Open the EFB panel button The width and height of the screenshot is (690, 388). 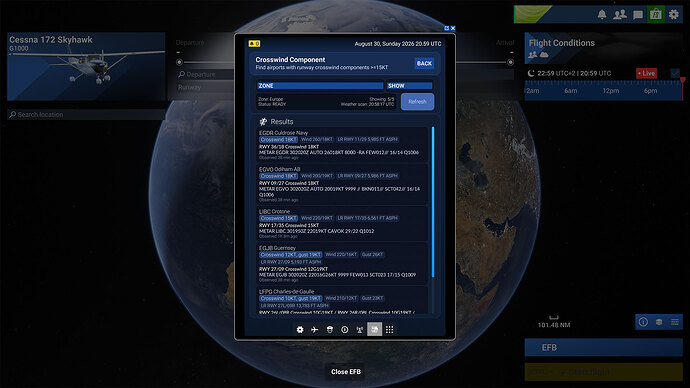tap(603, 348)
